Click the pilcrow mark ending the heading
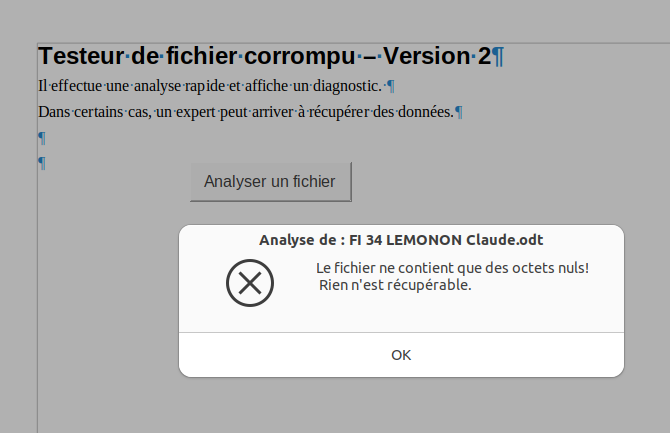 point(498,57)
